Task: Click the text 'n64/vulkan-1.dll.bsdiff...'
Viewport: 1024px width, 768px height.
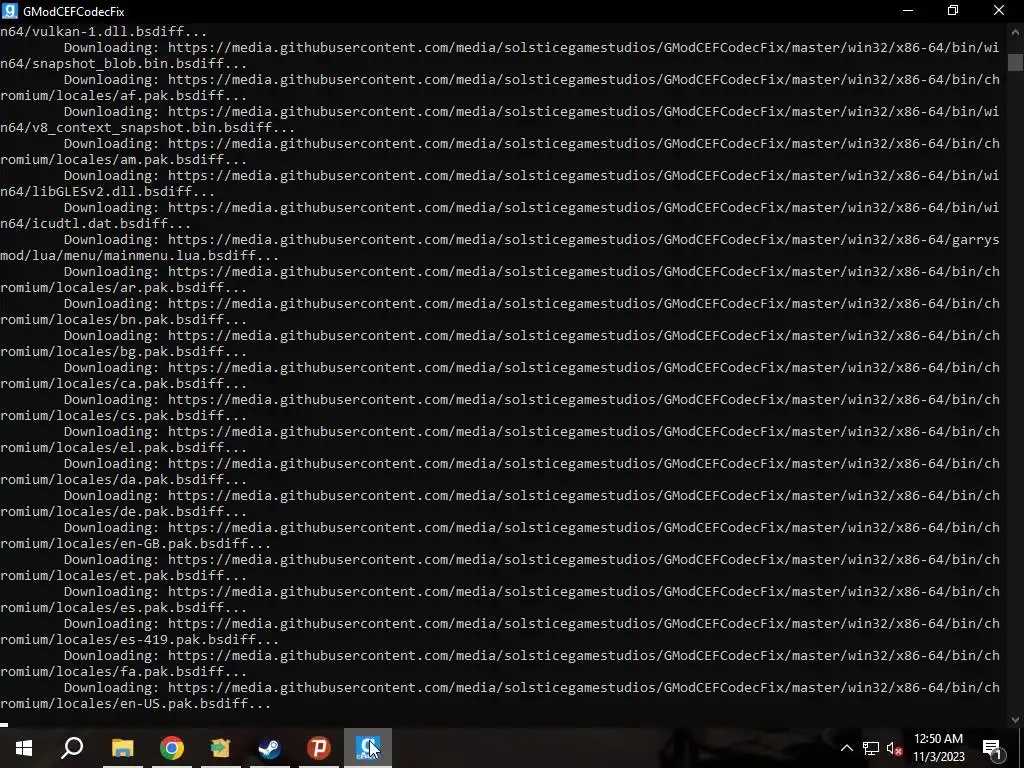Action: pos(103,31)
